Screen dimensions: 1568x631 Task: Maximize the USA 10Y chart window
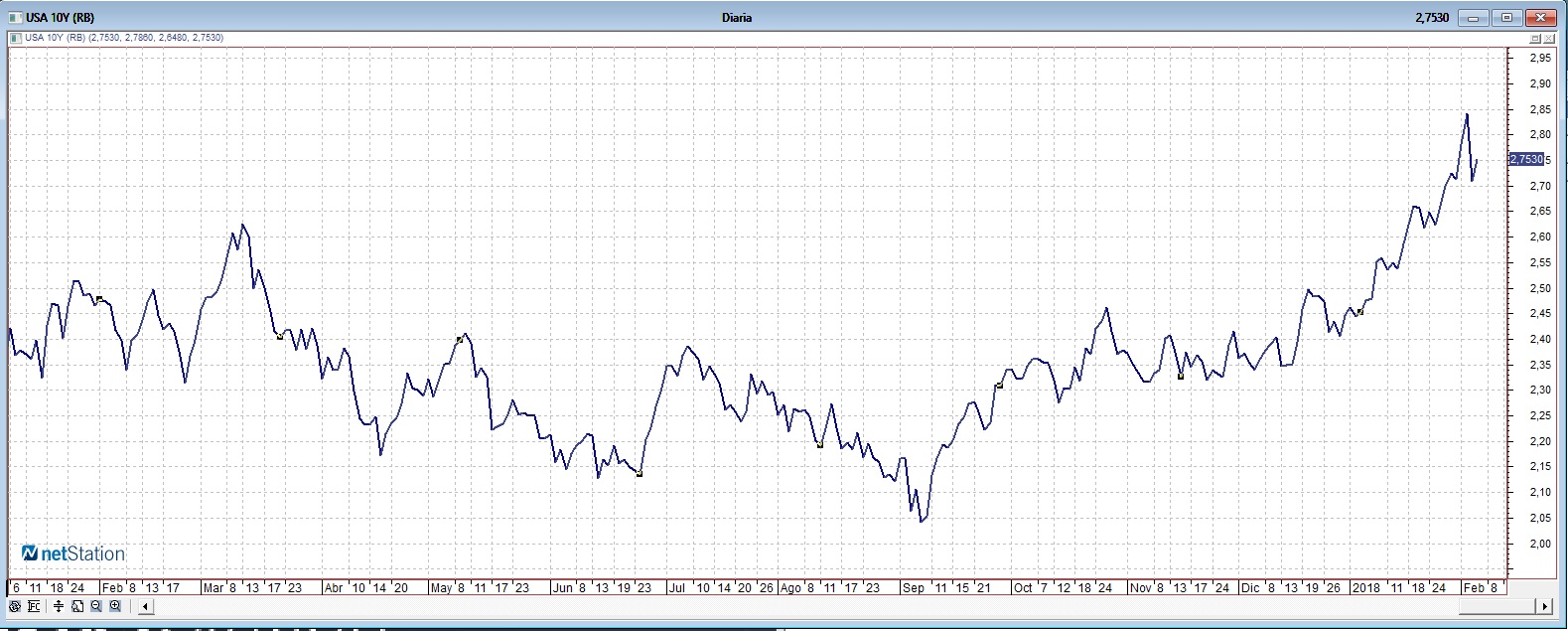coord(1507,17)
